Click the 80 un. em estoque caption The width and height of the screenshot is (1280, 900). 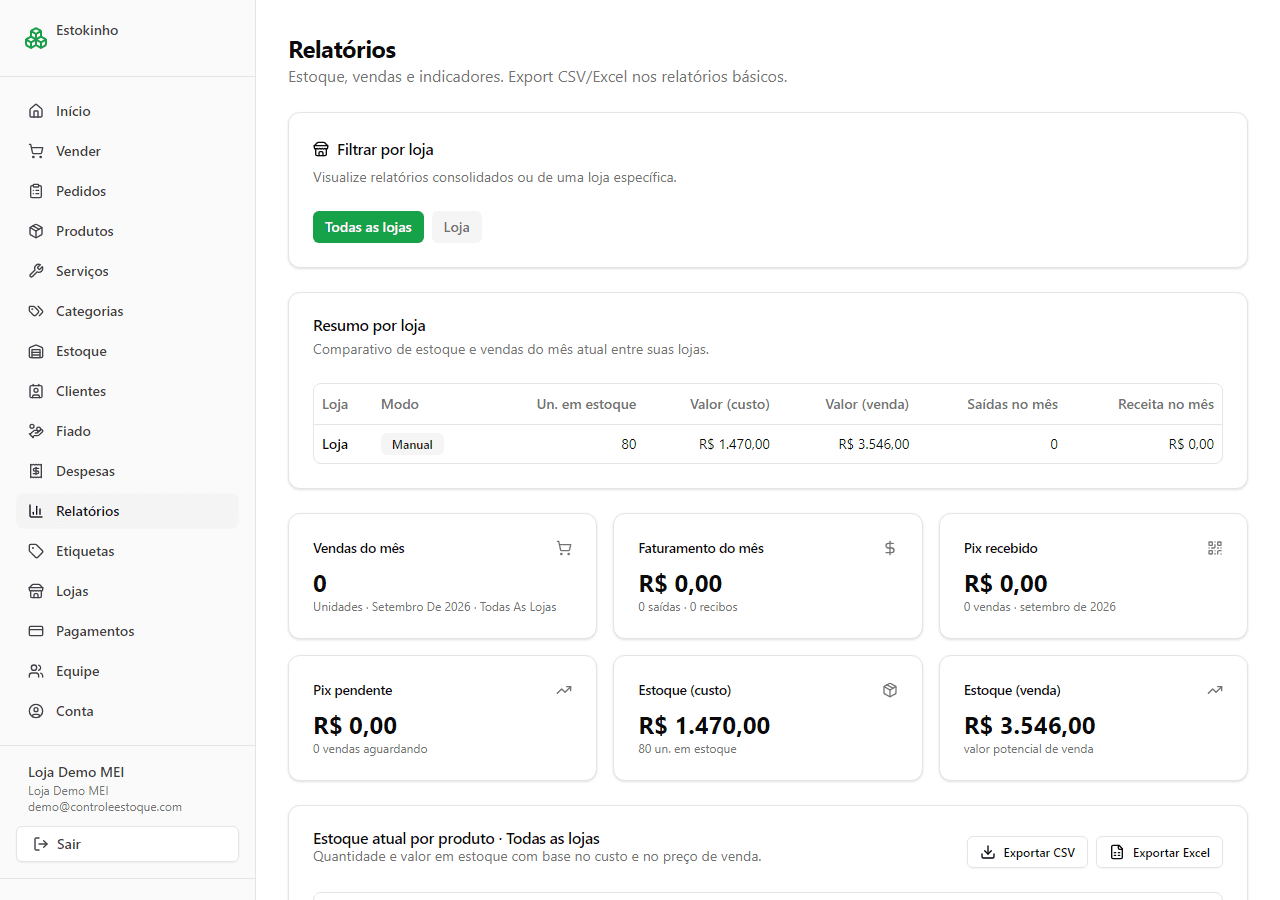click(687, 749)
